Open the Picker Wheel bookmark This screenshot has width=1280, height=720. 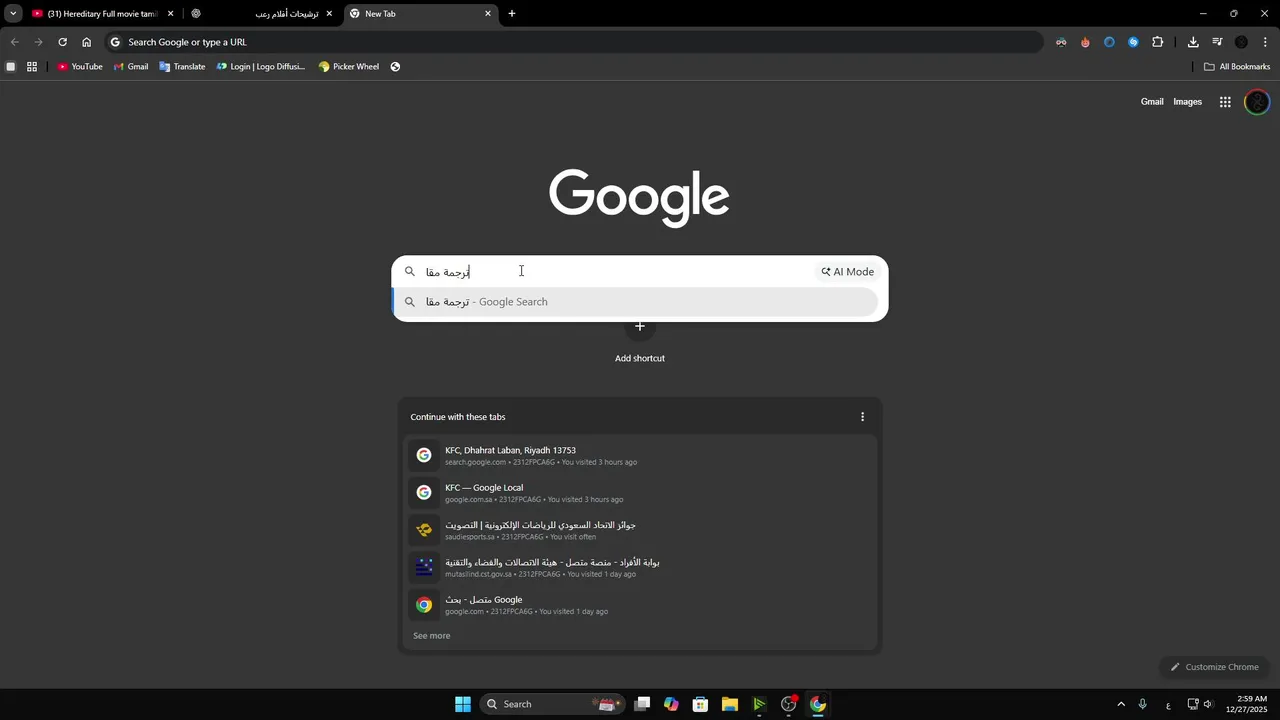point(348,67)
